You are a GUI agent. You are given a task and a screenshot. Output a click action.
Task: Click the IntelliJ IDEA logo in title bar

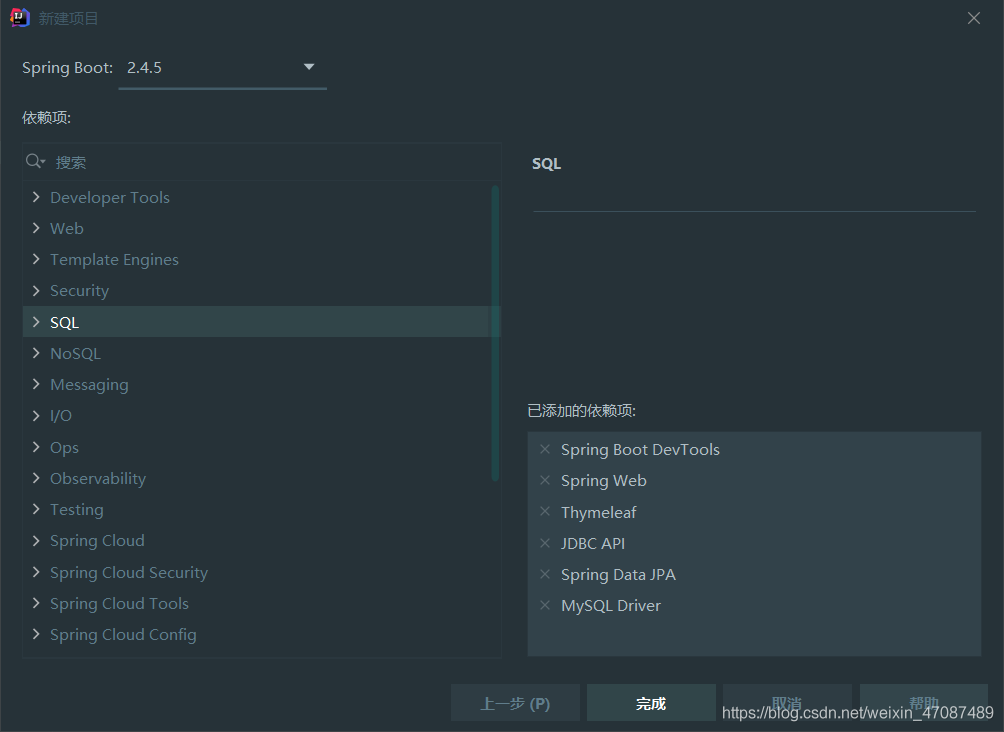tap(19, 17)
